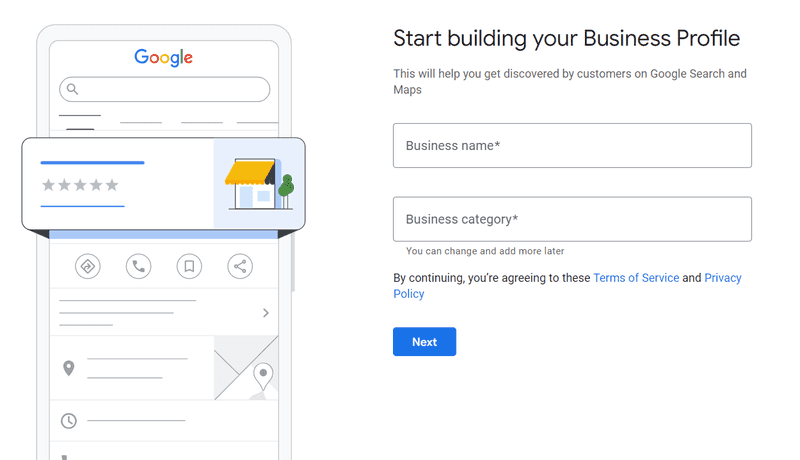This screenshot has height=460, width=800.
Task: Click the Business category input field
Action: tap(572, 219)
